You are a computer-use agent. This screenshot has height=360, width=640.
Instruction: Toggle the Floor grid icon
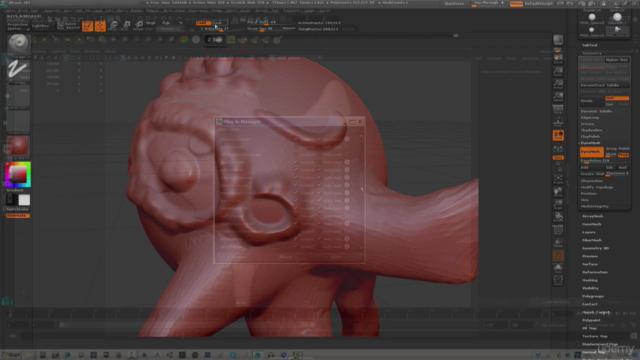pos(558,122)
